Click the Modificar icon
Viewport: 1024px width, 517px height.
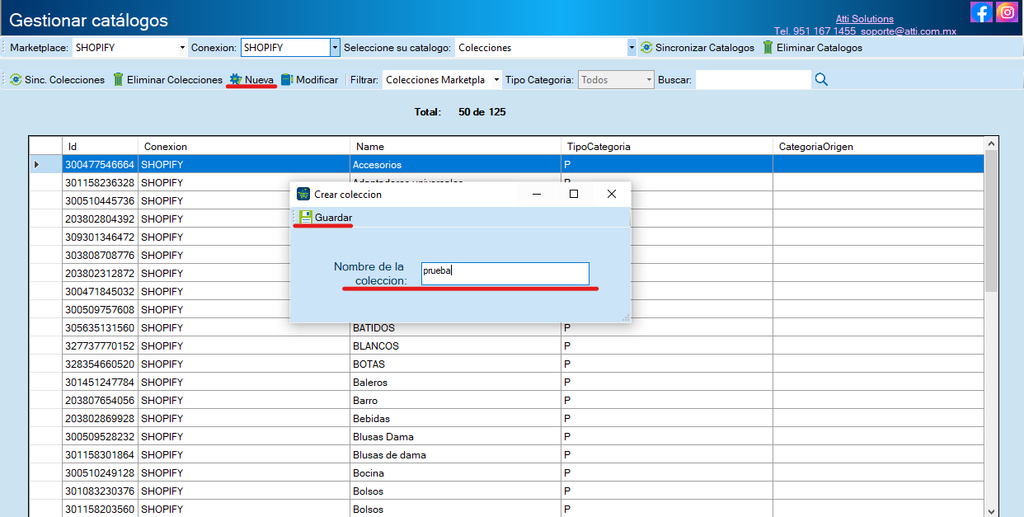pyautogui.click(x=287, y=80)
